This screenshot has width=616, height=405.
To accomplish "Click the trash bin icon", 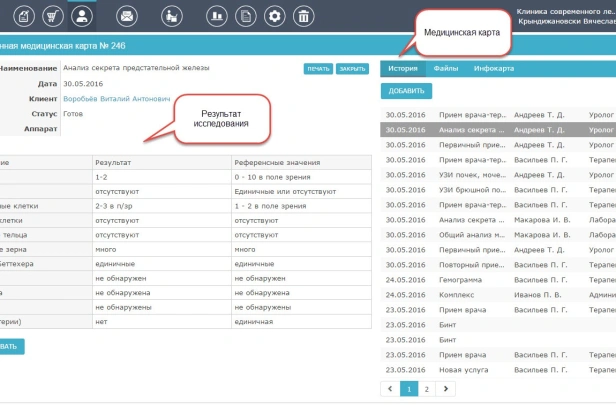I will pyautogui.click(x=302, y=15).
